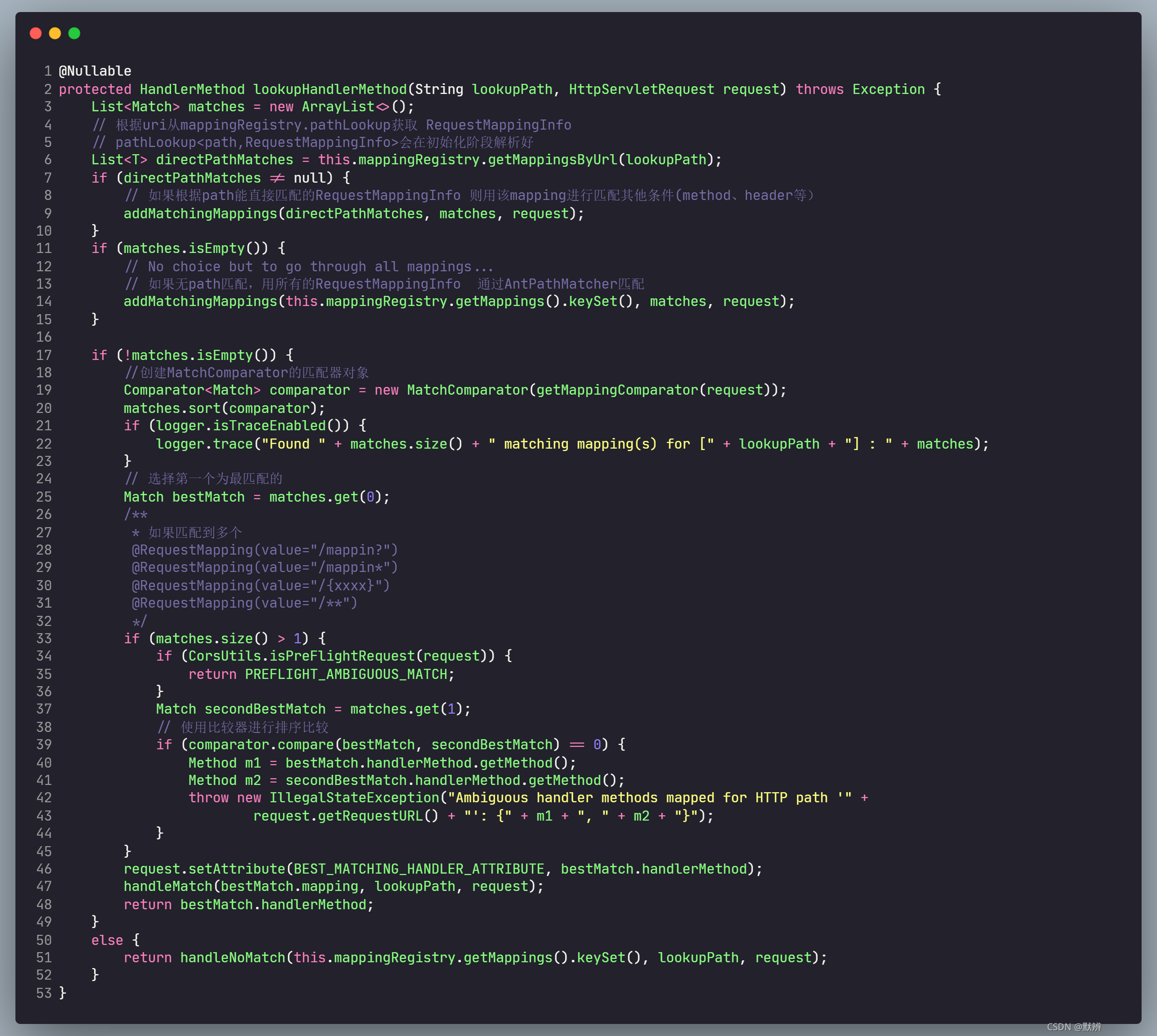
Task: Click 'HttpServletRequest' parameter type
Action: point(641,89)
